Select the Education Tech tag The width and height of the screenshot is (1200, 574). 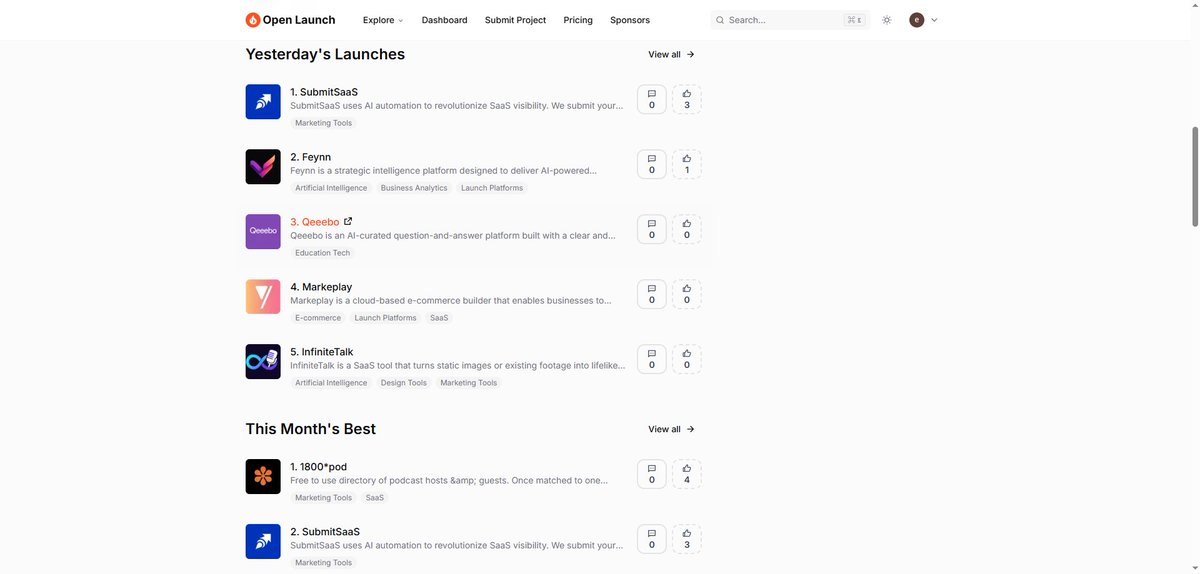pos(322,253)
